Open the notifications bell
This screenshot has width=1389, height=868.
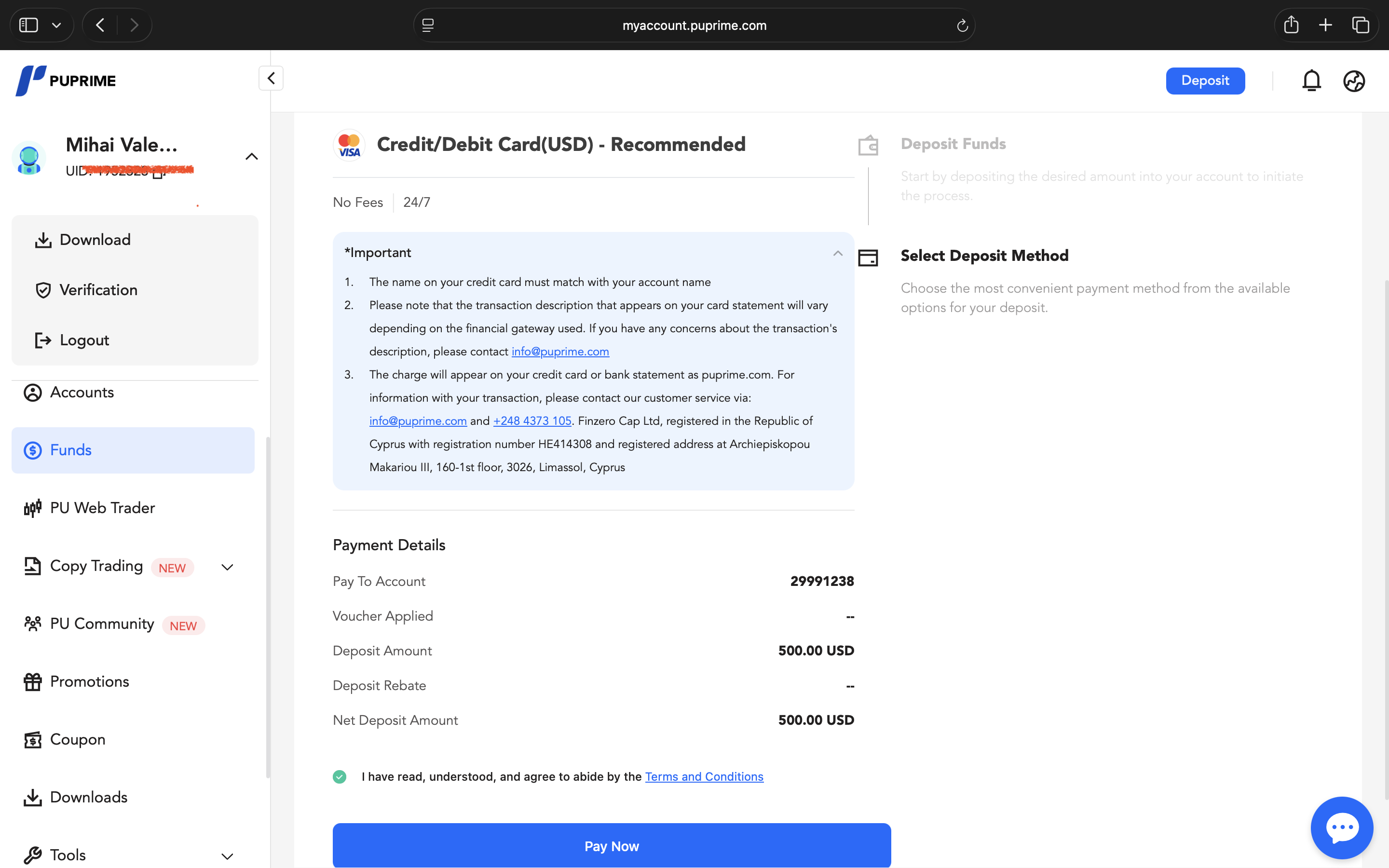(x=1311, y=81)
